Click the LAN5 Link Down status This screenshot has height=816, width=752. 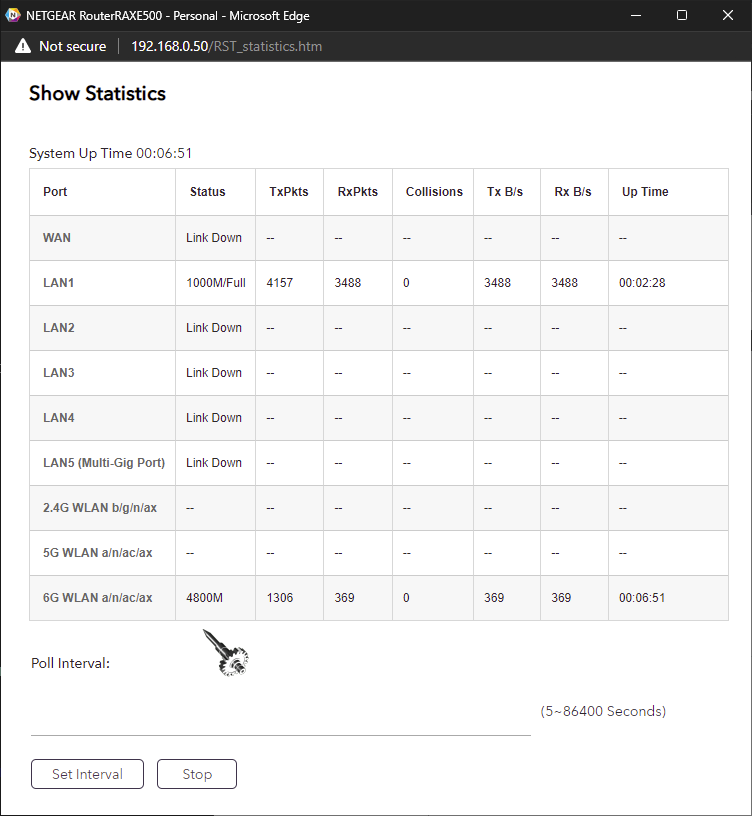[214, 463]
